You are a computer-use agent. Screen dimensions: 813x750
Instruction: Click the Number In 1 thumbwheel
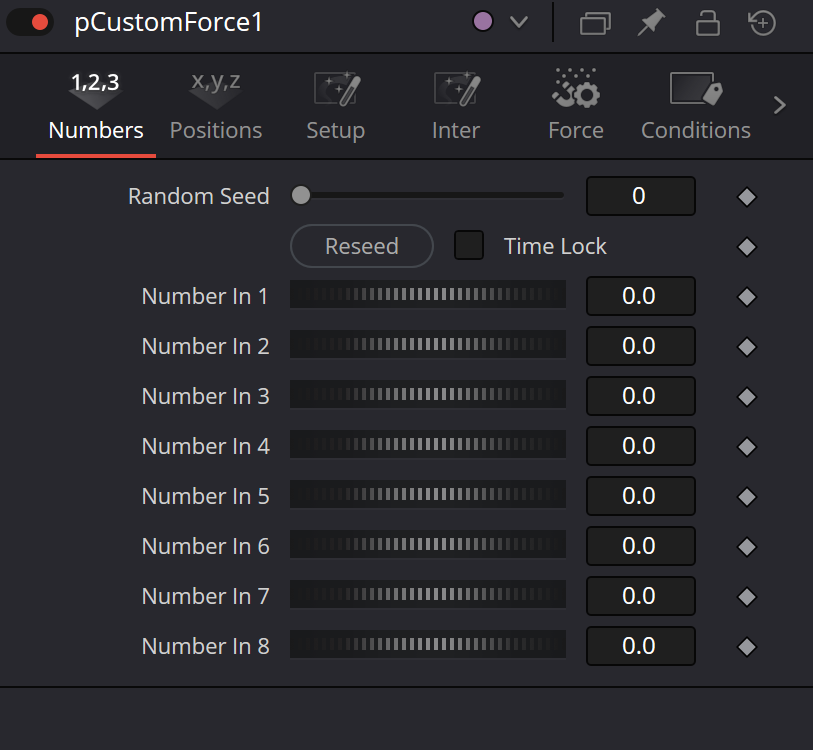tap(428, 295)
